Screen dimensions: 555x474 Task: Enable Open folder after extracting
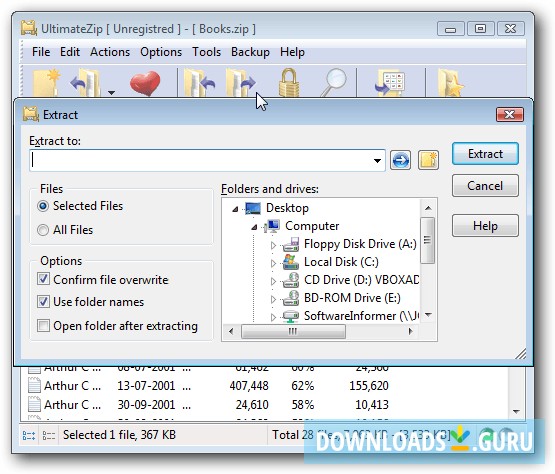44,325
